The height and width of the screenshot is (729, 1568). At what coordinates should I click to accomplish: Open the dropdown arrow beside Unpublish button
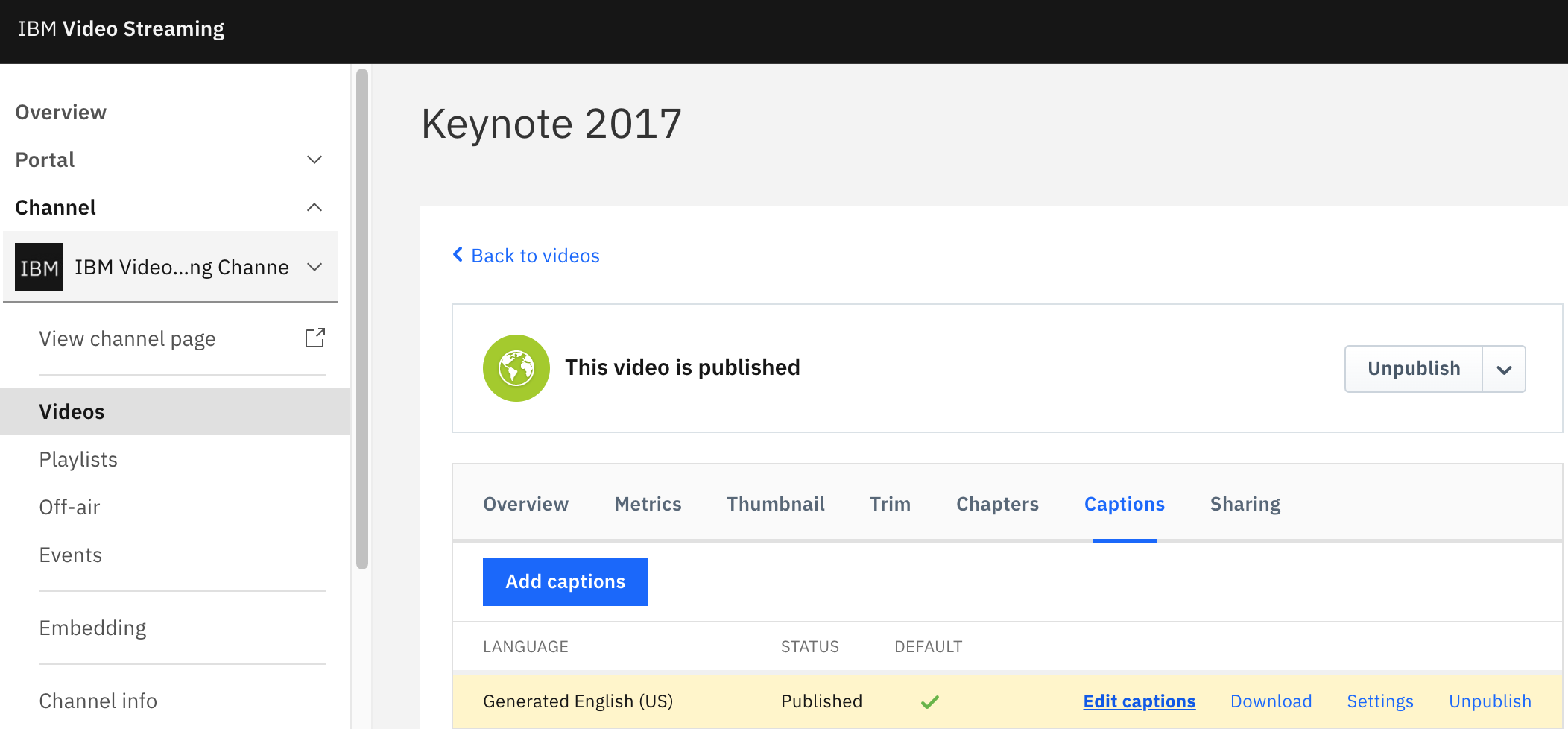(1504, 369)
